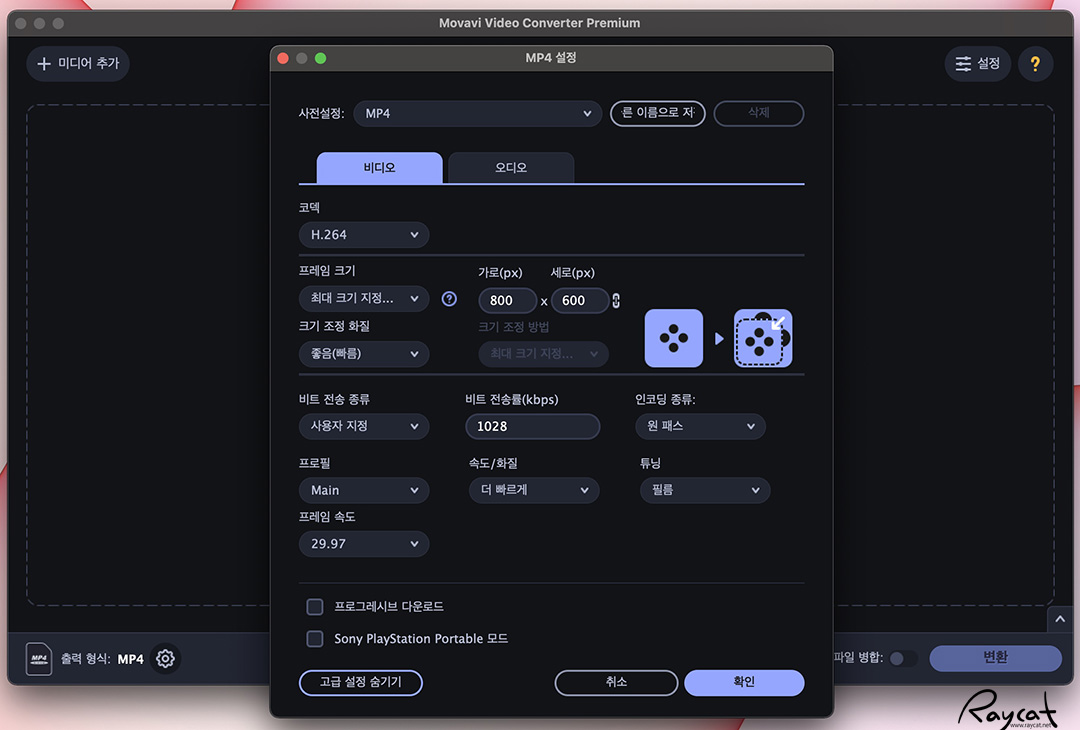
Task: Click the save preset as new name button
Action: [x=658, y=114]
